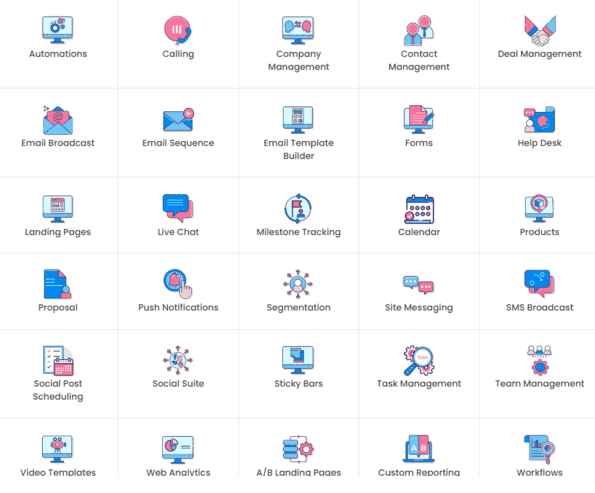Go to Email Template Builder label

pos(298,150)
